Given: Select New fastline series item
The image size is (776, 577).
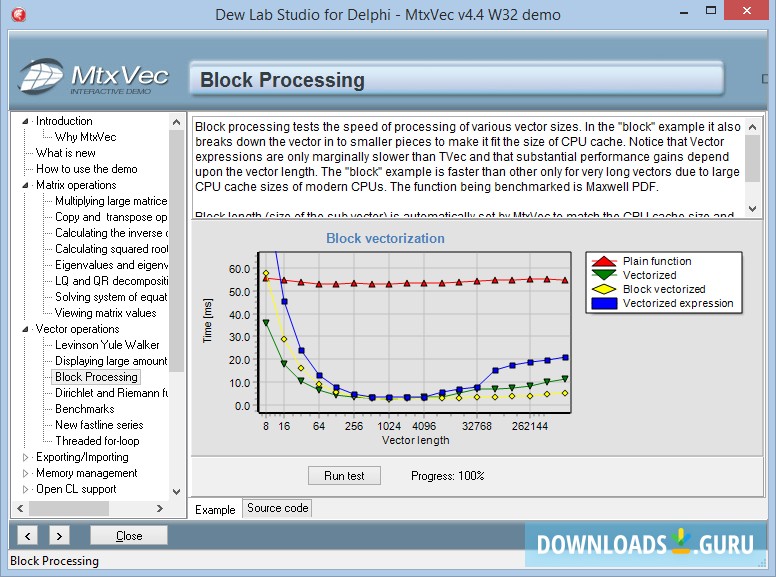Looking at the screenshot, I should coord(99,425).
